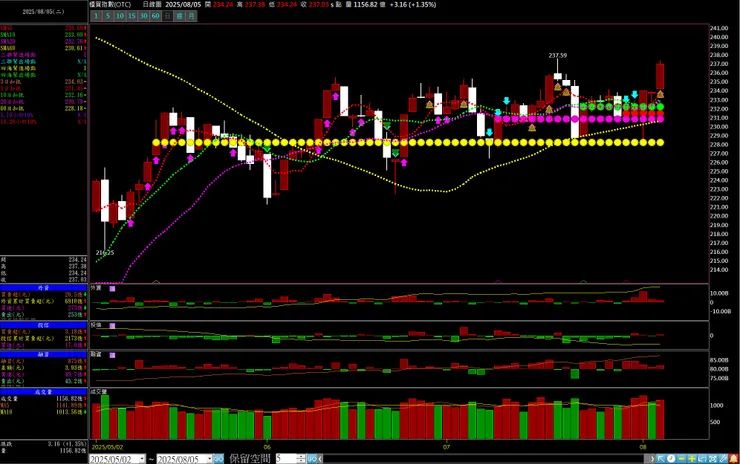Toggle the purple square in 外資 sub-chart
Screen dimensions: 740x464
[x=112, y=288]
